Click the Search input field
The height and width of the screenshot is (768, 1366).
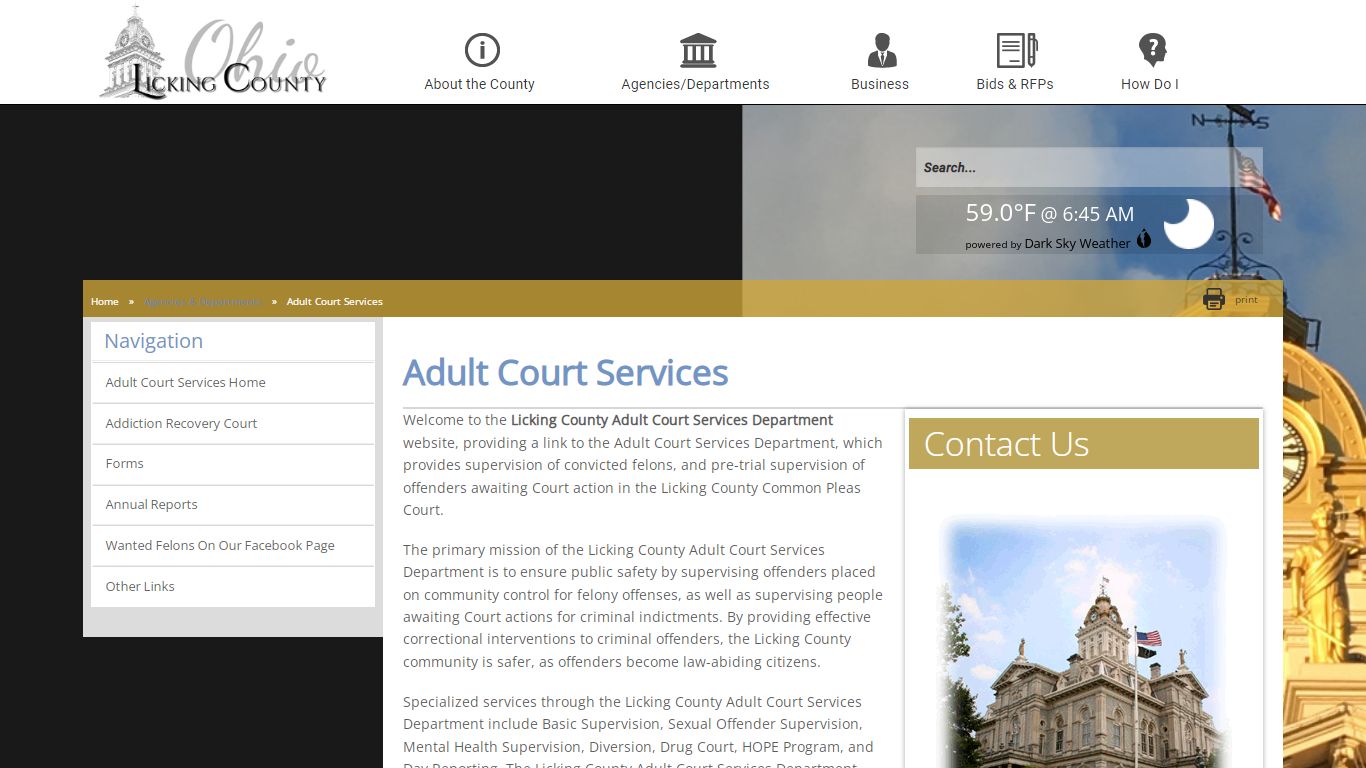point(1089,167)
